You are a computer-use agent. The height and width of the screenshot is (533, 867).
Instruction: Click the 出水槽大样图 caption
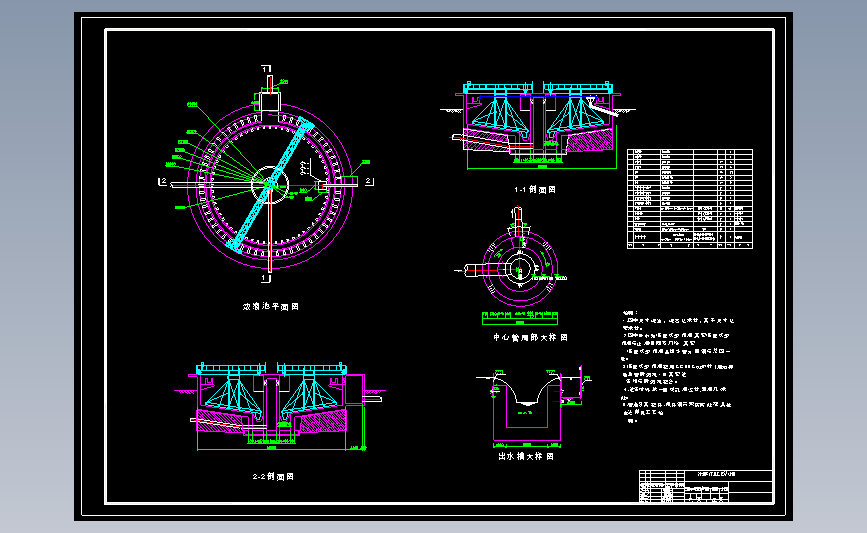526,456
